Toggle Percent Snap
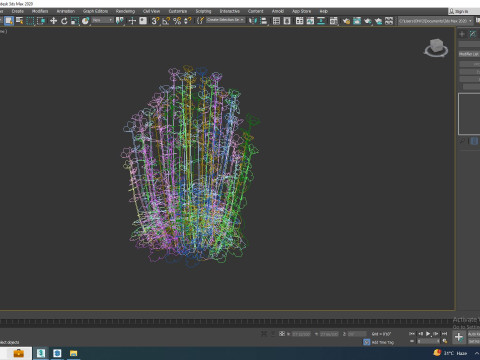480x360 pixels. tap(177, 21)
